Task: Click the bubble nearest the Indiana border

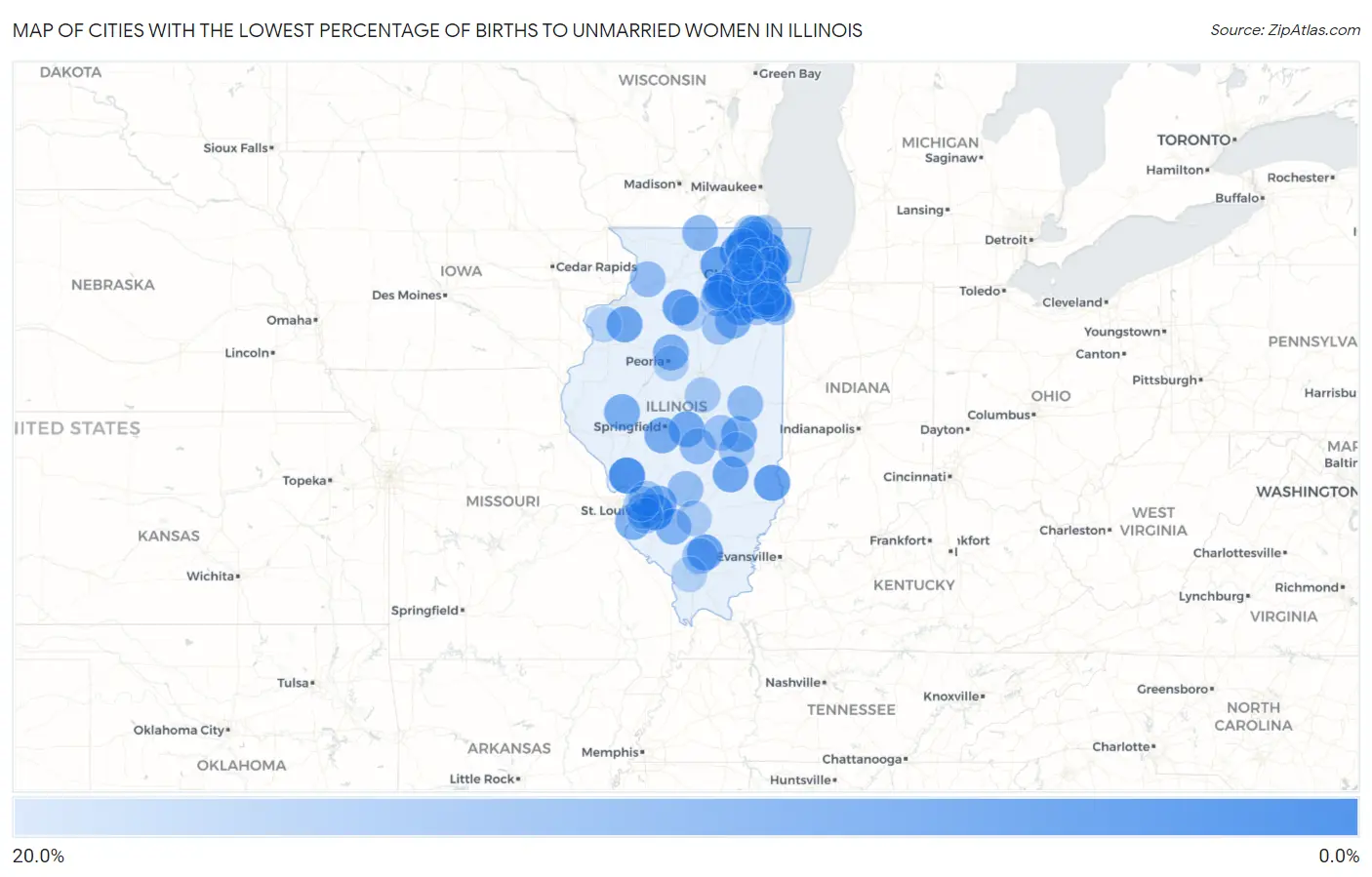Action: (x=771, y=482)
